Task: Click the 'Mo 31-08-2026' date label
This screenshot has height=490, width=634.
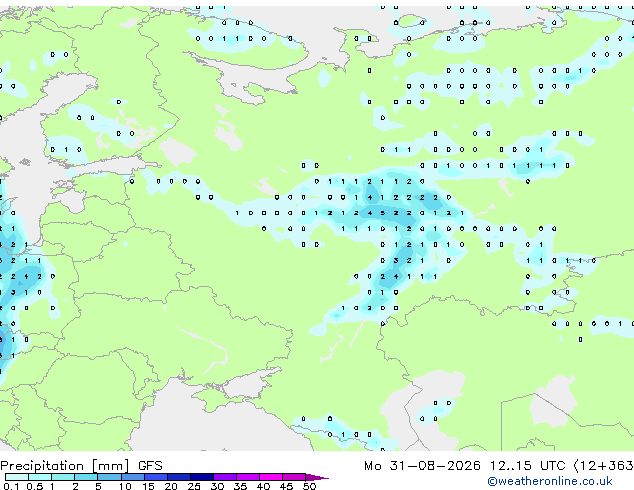Action: 422,466
